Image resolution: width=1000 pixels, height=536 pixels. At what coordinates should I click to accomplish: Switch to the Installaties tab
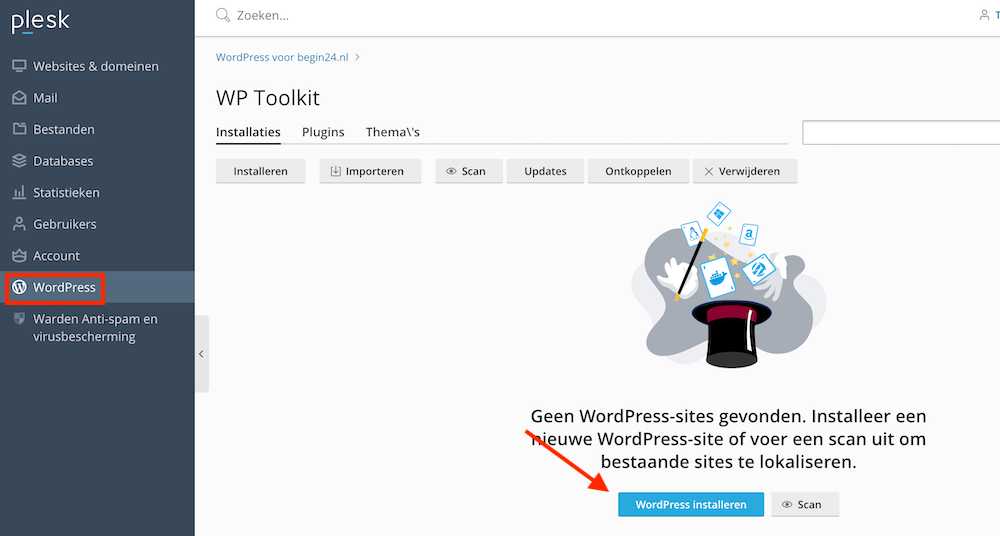coord(248,132)
